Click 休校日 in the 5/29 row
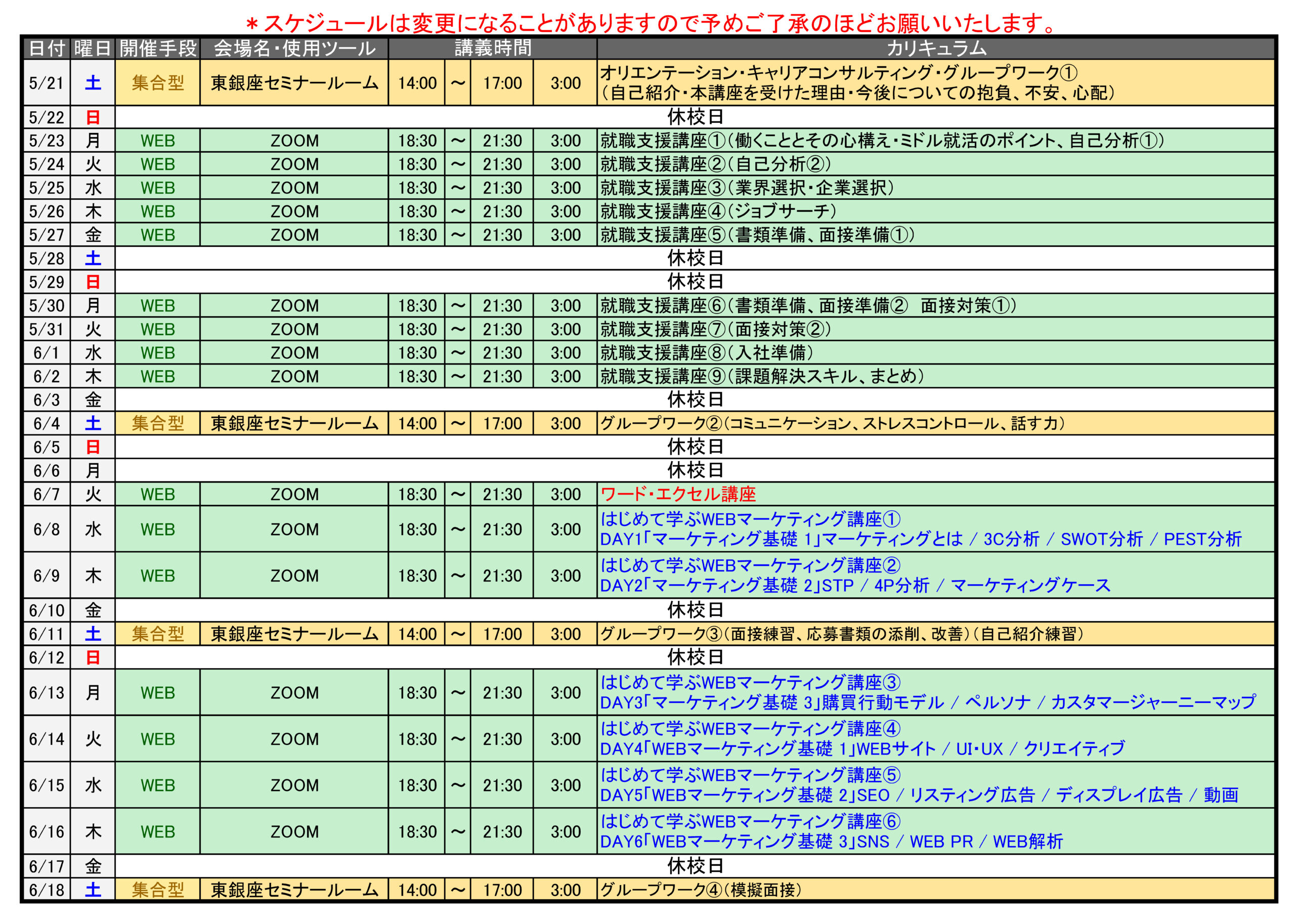1295x924 pixels. click(695, 282)
